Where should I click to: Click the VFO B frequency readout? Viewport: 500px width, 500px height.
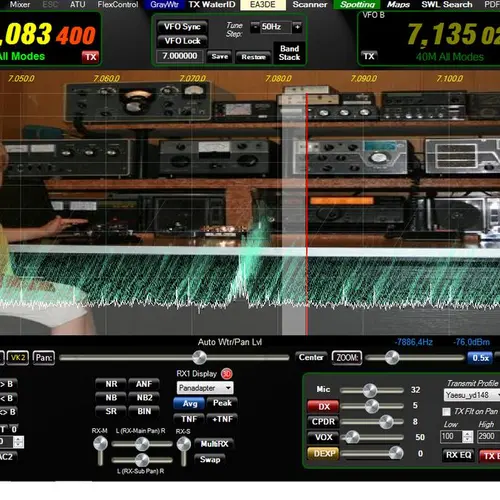click(453, 34)
